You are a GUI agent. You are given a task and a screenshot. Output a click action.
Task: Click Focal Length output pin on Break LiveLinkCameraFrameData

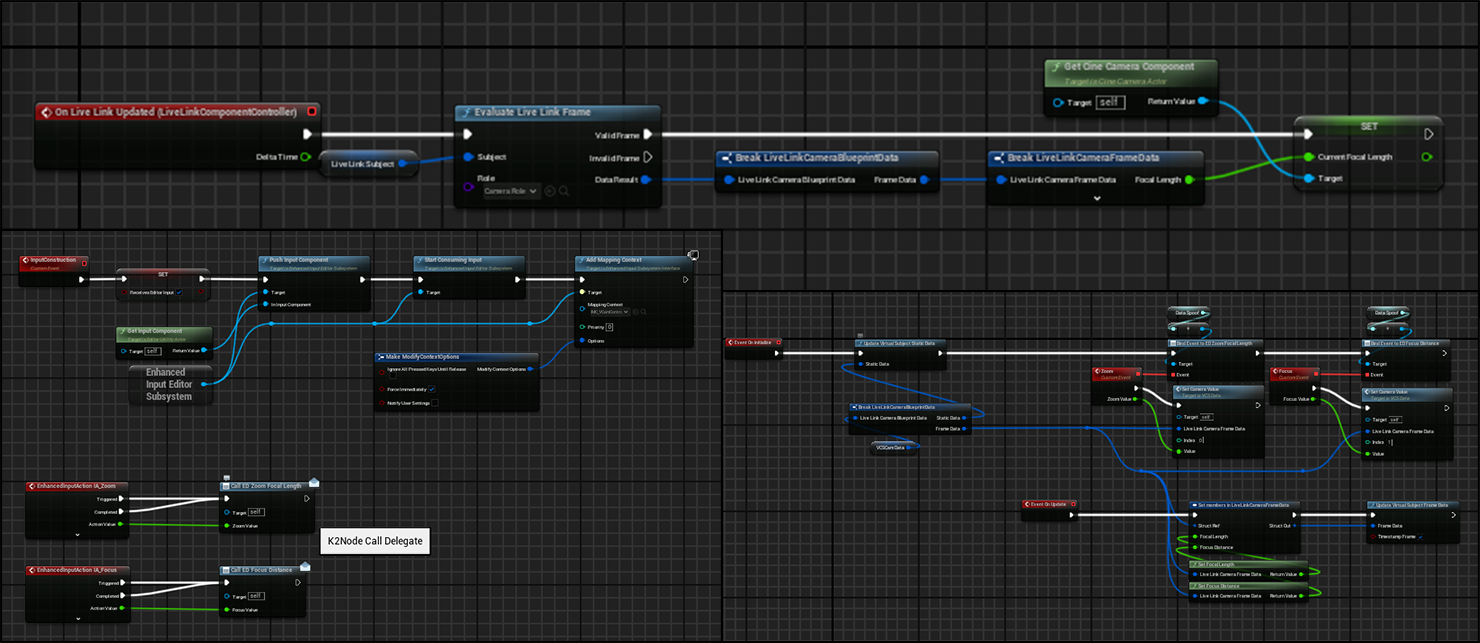pyautogui.click(x=1189, y=180)
